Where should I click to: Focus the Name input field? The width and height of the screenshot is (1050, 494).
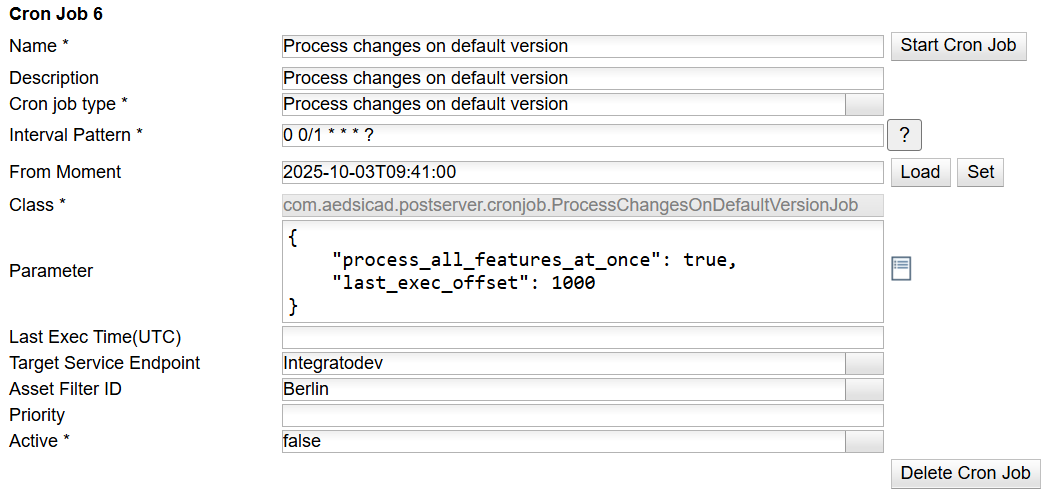tap(582, 46)
